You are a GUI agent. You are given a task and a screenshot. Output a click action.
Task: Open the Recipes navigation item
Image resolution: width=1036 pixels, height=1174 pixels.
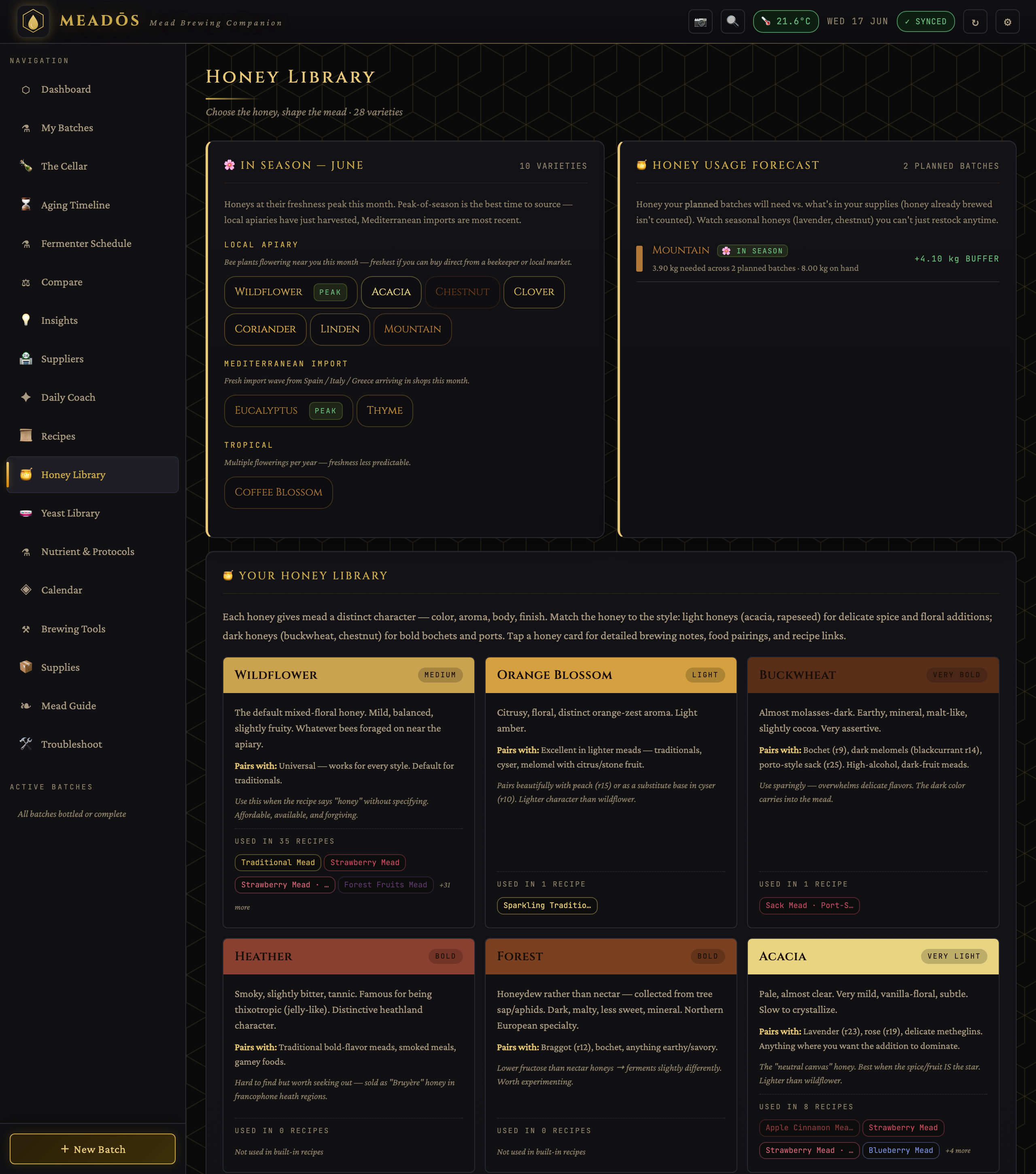coord(92,436)
